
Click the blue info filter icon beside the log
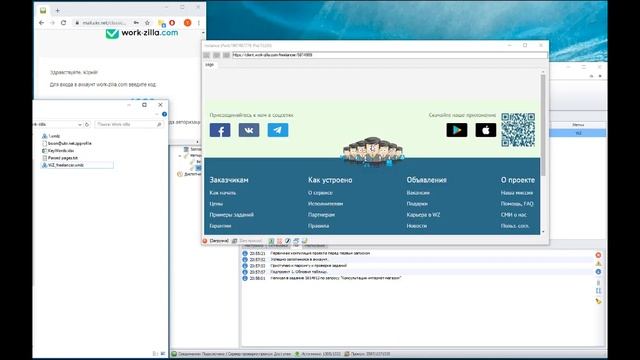coord(598,271)
